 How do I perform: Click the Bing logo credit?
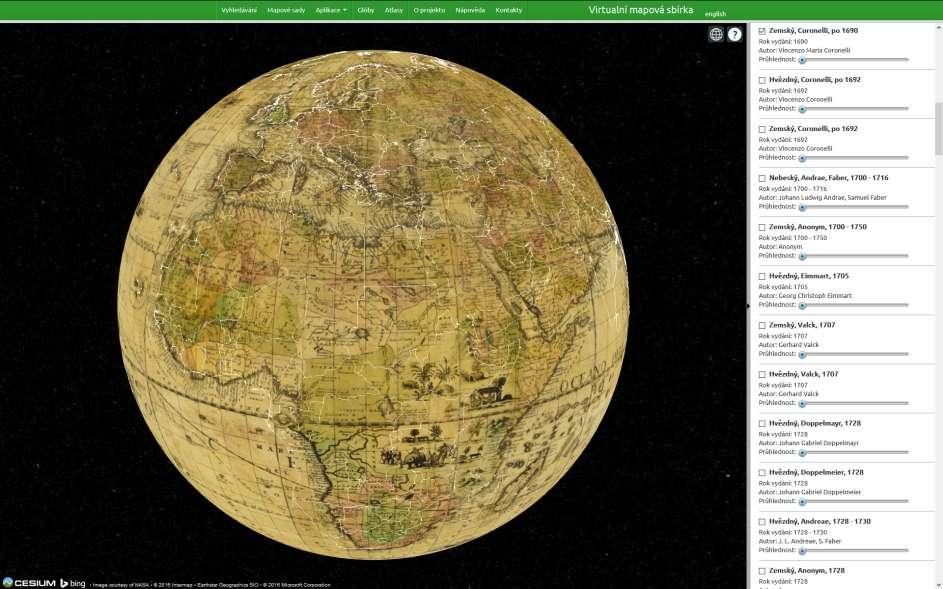click(73, 583)
